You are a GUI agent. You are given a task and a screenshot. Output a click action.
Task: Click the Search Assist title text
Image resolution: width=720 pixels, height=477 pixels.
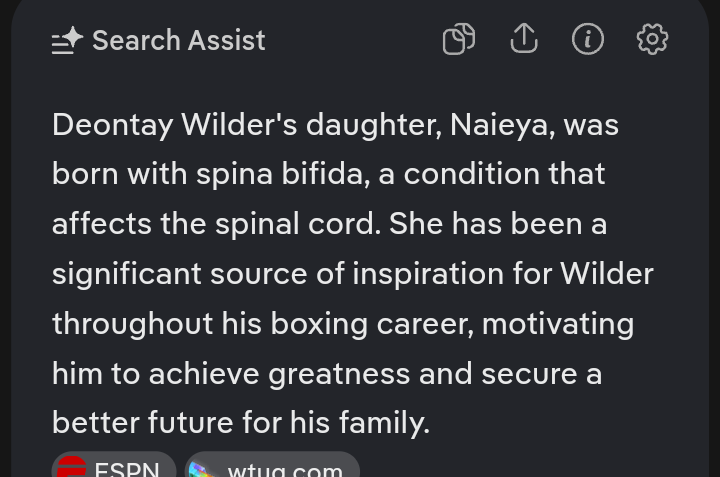click(179, 40)
